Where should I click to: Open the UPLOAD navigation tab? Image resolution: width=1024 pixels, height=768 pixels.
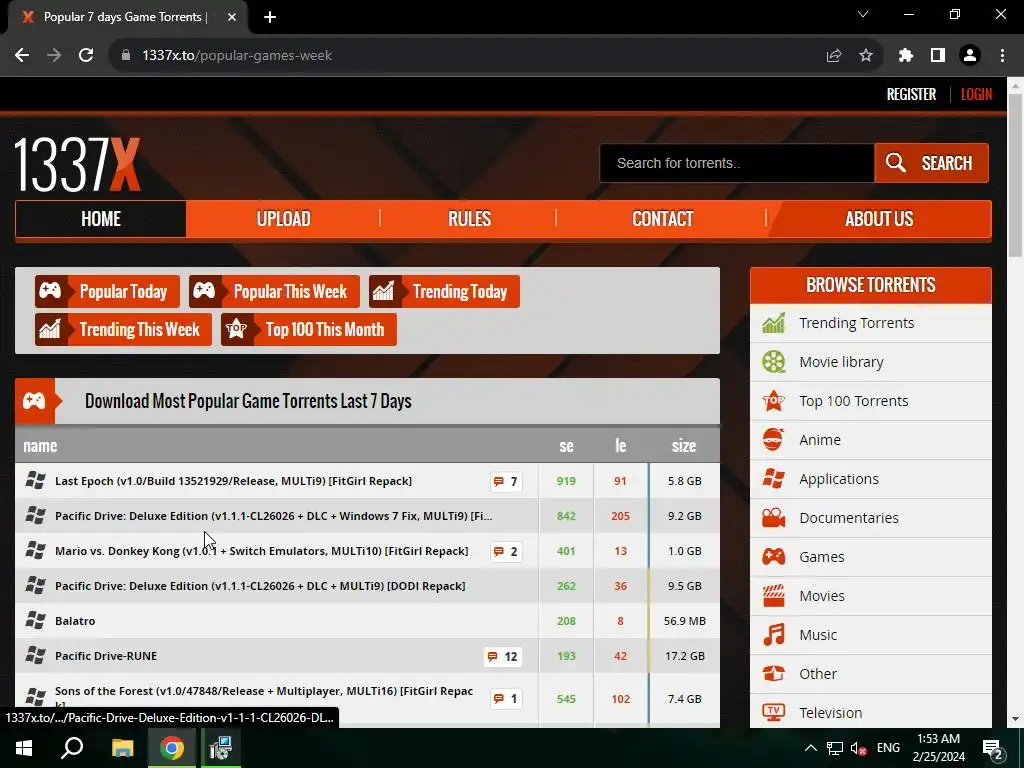pos(283,219)
